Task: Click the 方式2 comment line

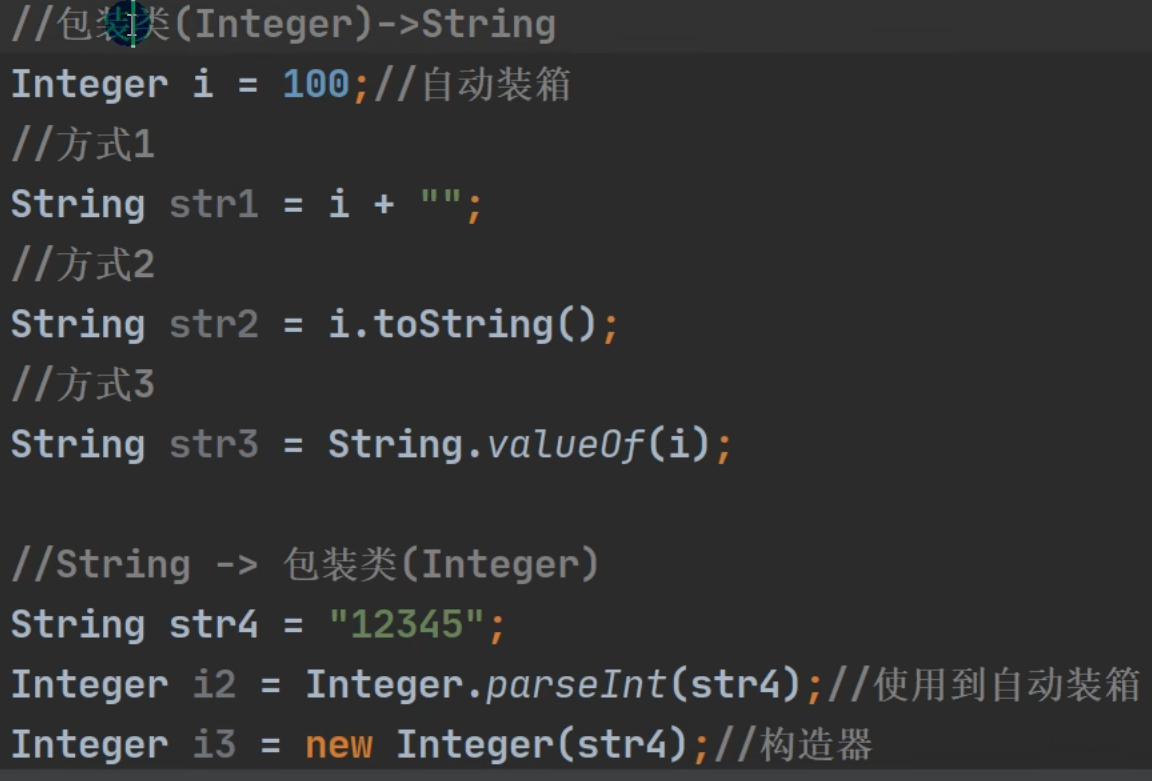Action: (x=83, y=266)
